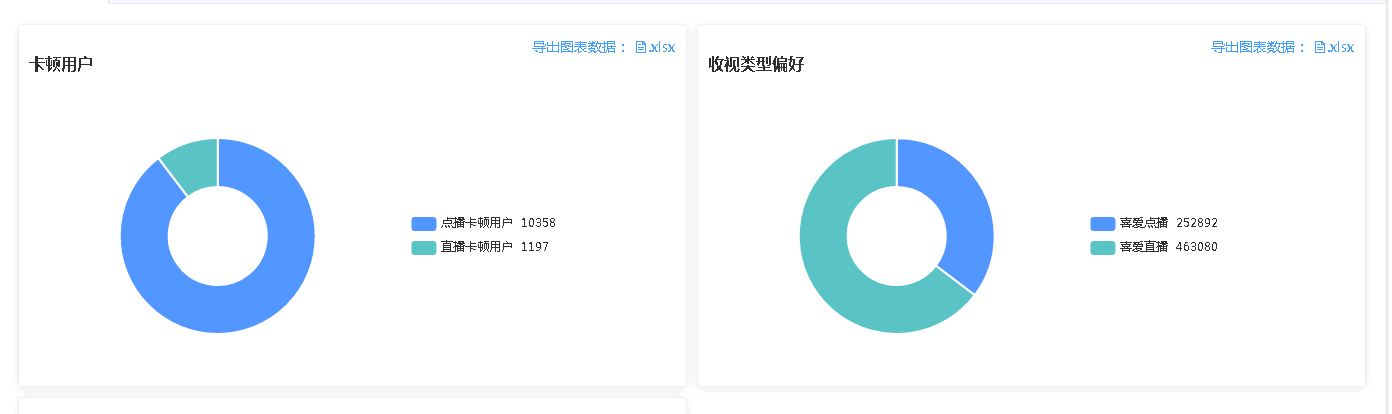The height and width of the screenshot is (414, 1392).
Task: Toggle the 直播卡顿用户 legend label
Action: point(476,247)
